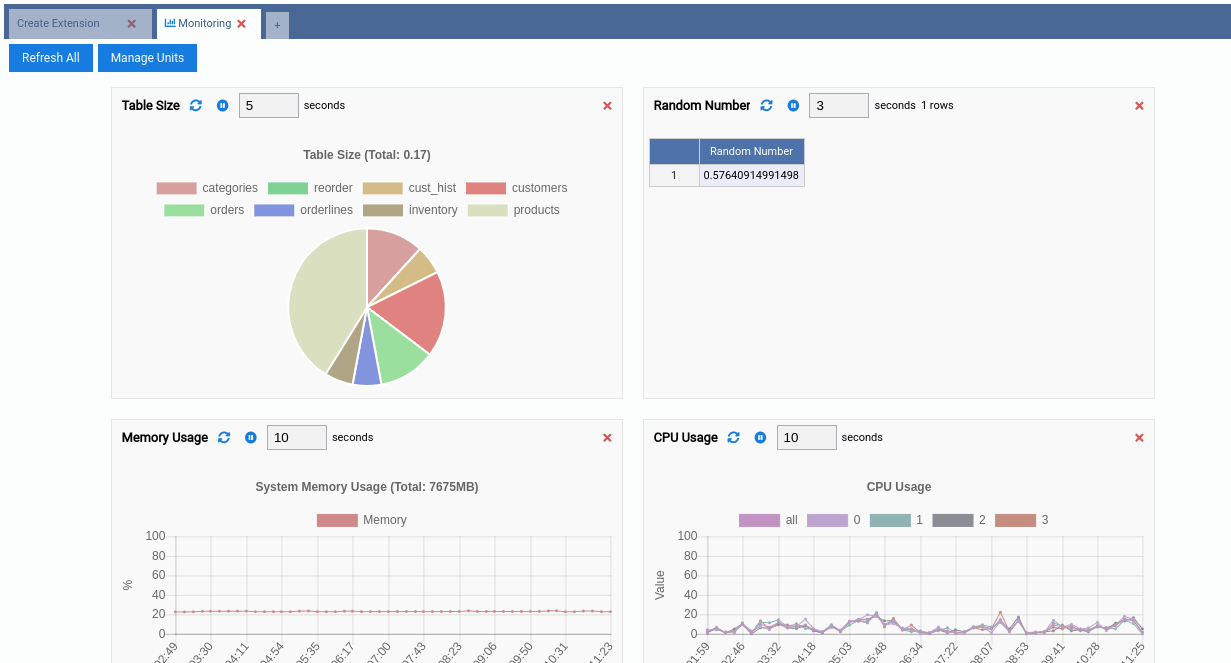Screen dimensions: 1231x663
Task: Open a new tab with the plus button
Action: pyautogui.click(x=277, y=24)
